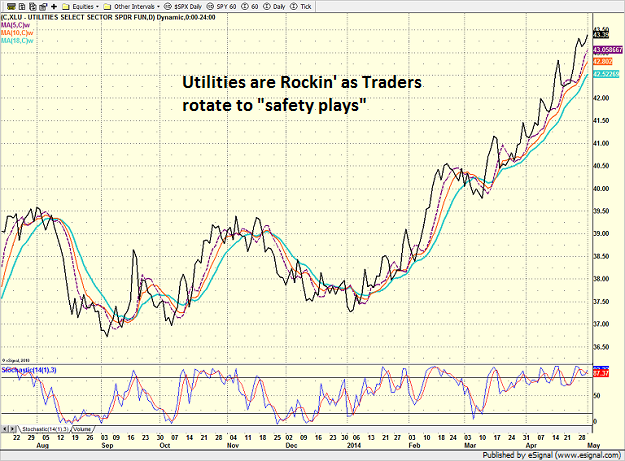This screenshot has height=461, width=625.
Task: Click the single page toolbar icon
Action: point(22,6)
